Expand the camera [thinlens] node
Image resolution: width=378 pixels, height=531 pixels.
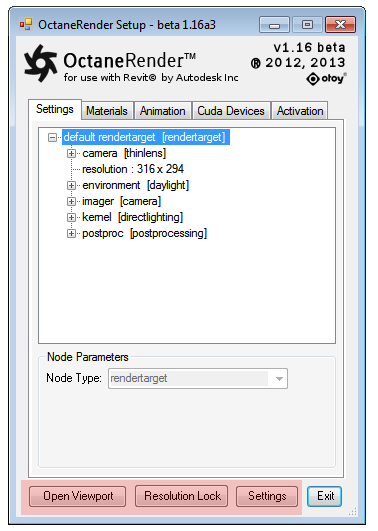click(x=71, y=153)
